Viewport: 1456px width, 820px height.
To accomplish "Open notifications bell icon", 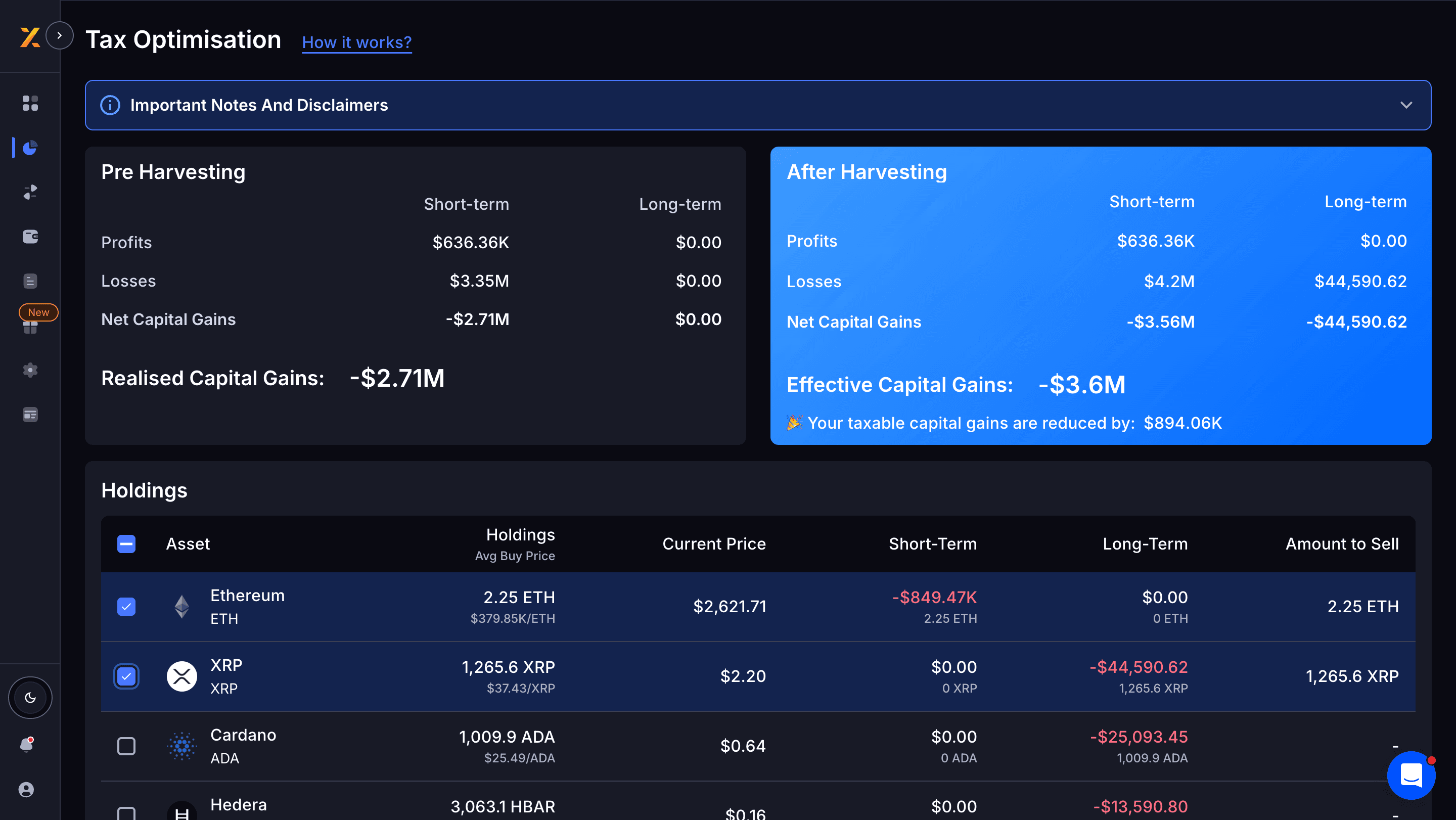I will (27, 744).
